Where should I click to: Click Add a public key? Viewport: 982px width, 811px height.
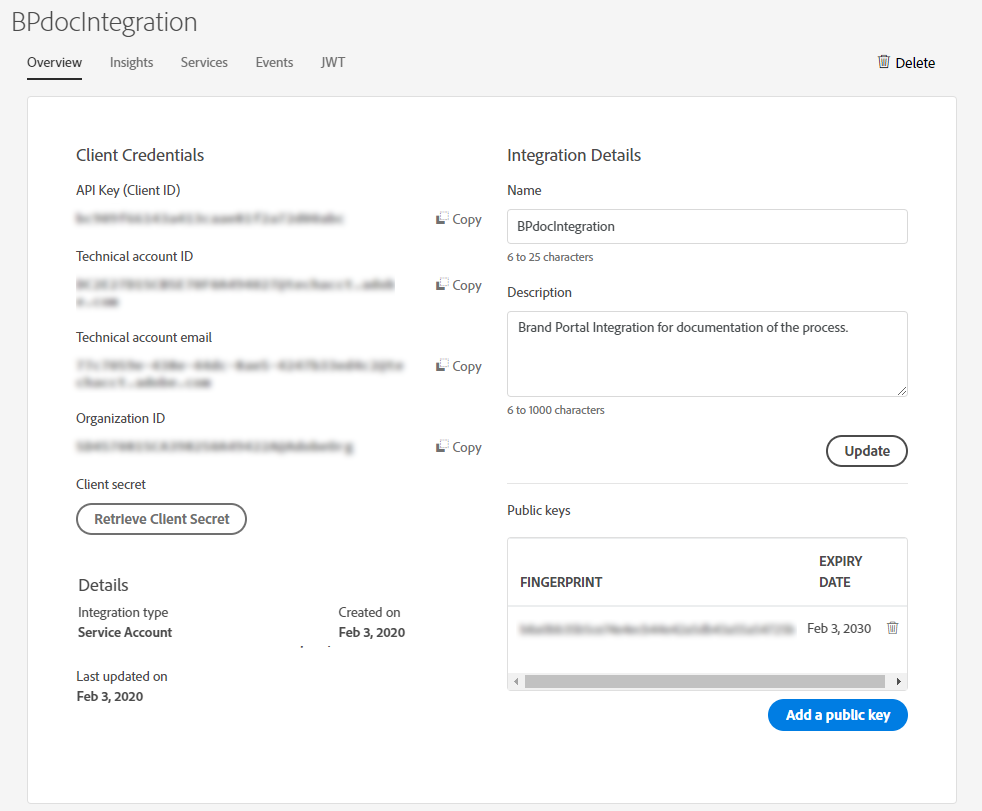(x=837, y=715)
